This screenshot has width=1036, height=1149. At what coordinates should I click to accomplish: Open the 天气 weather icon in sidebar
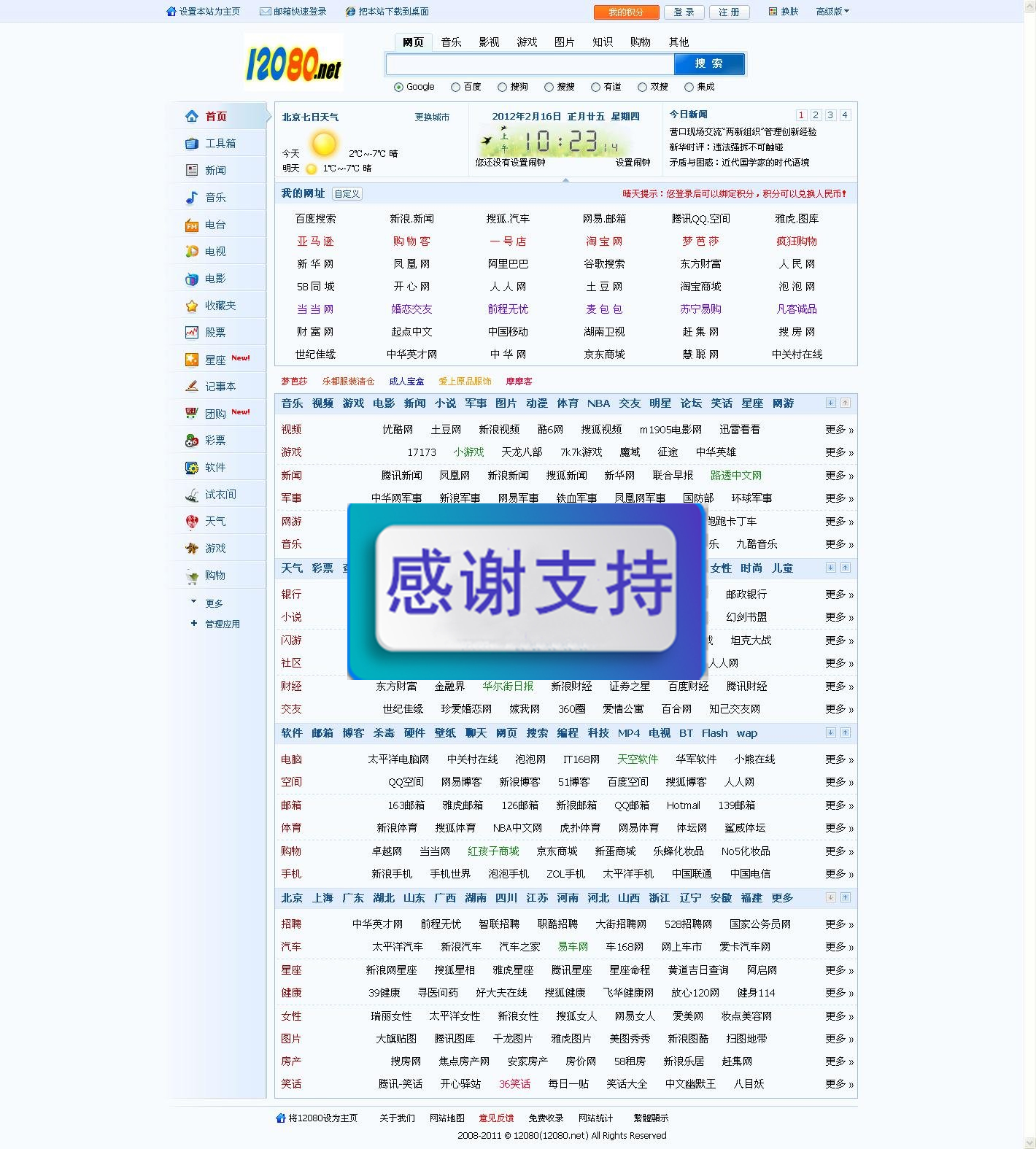[192, 522]
